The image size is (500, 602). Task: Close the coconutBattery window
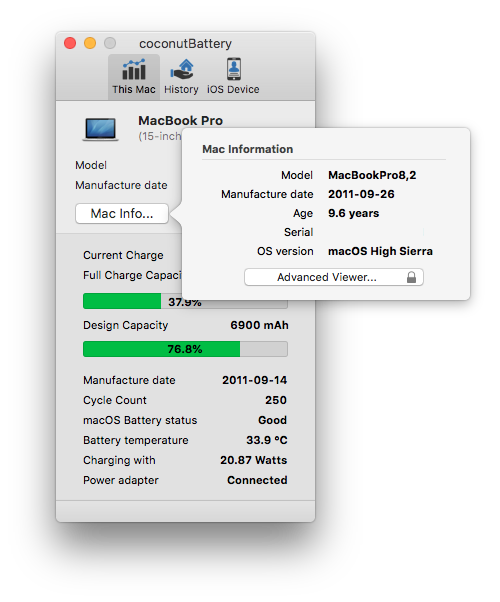(70, 43)
